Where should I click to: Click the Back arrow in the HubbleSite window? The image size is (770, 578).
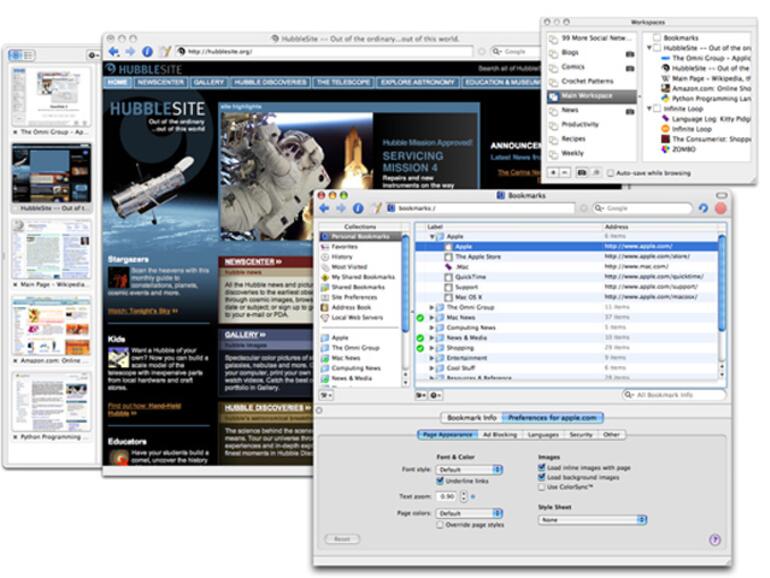(x=113, y=51)
